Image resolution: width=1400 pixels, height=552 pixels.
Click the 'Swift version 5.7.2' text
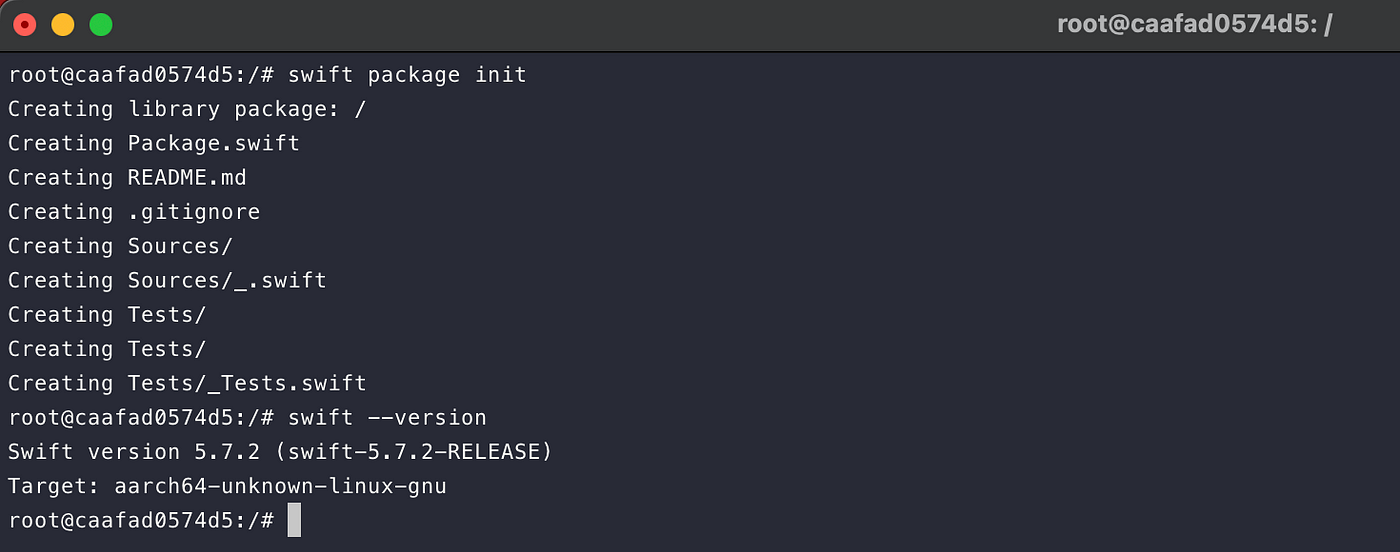coord(134,451)
